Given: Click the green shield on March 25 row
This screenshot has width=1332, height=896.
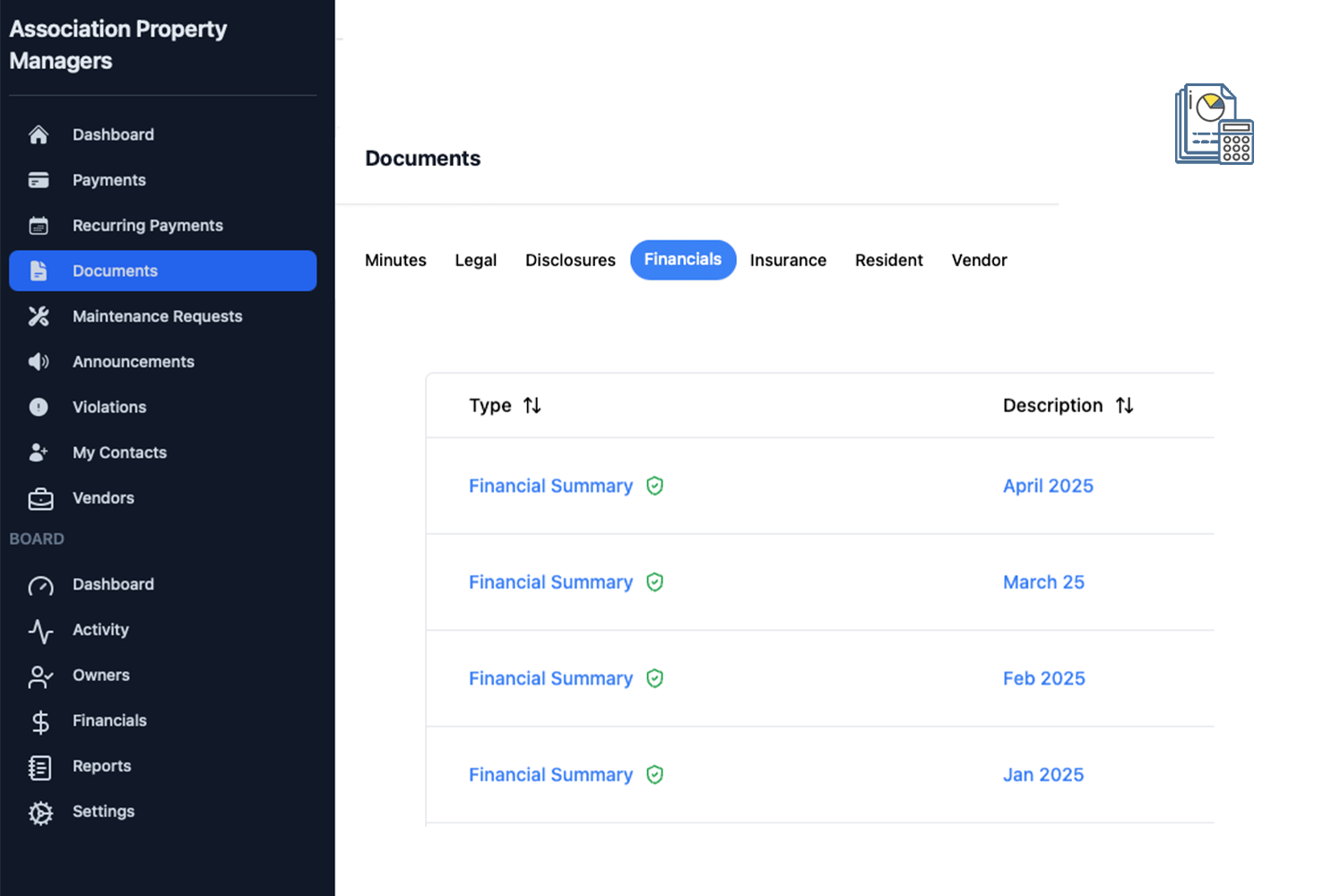Looking at the screenshot, I should pos(655,582).
